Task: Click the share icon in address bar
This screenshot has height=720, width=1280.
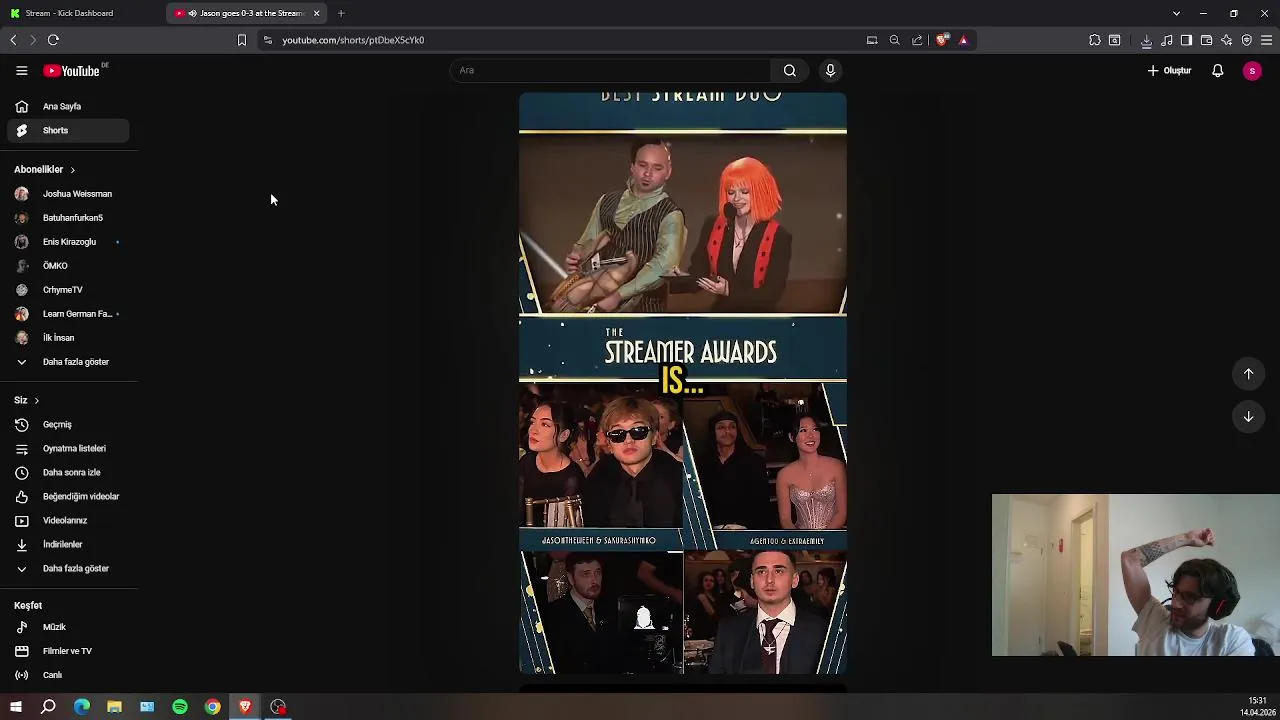Action: click(917, 40)
